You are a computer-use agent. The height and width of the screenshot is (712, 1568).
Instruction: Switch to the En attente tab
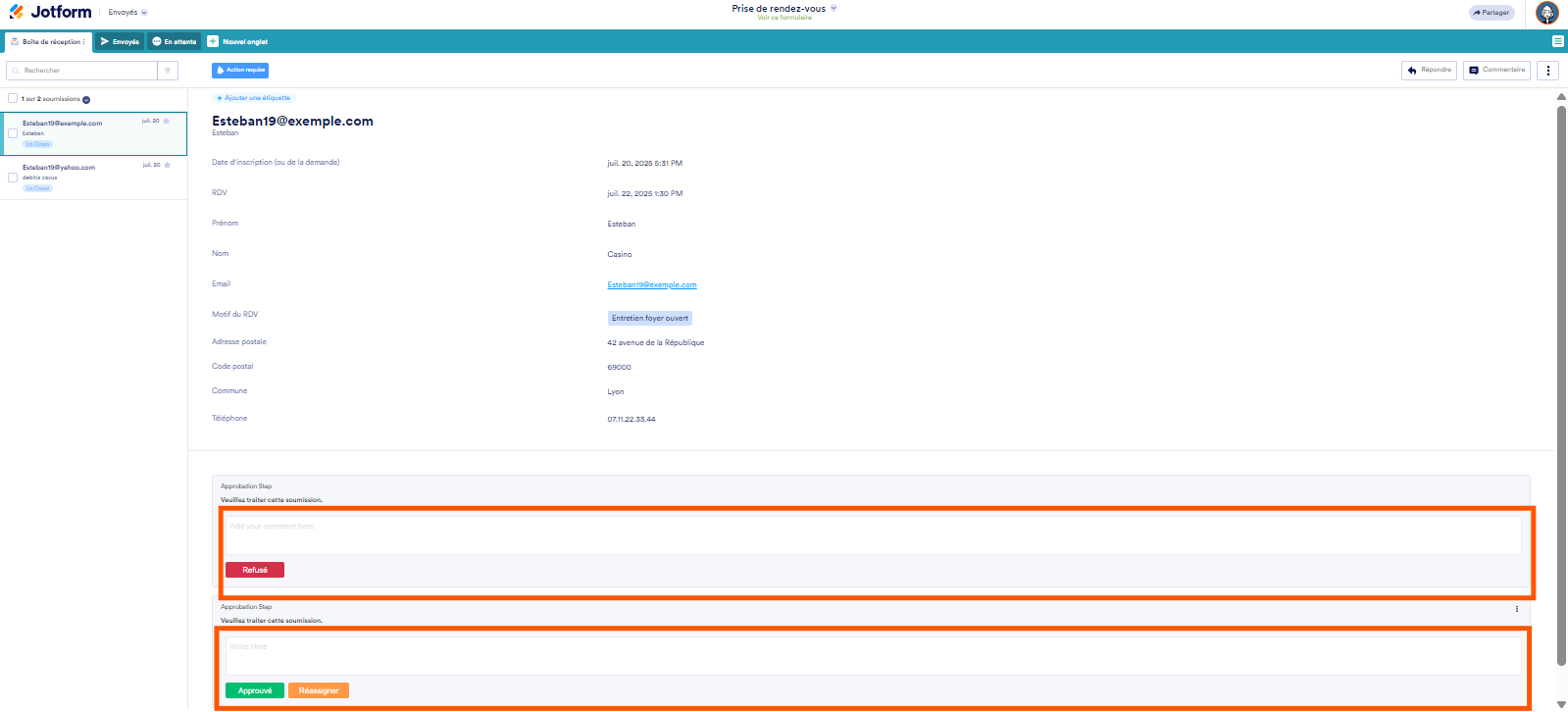pos(175,41)
